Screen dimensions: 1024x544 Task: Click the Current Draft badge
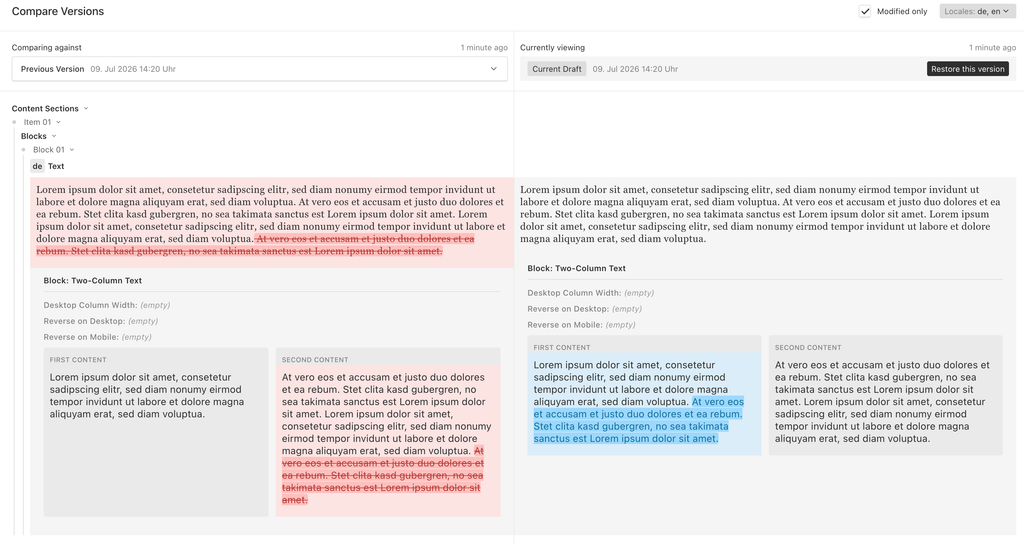click(x=556, y=69)
